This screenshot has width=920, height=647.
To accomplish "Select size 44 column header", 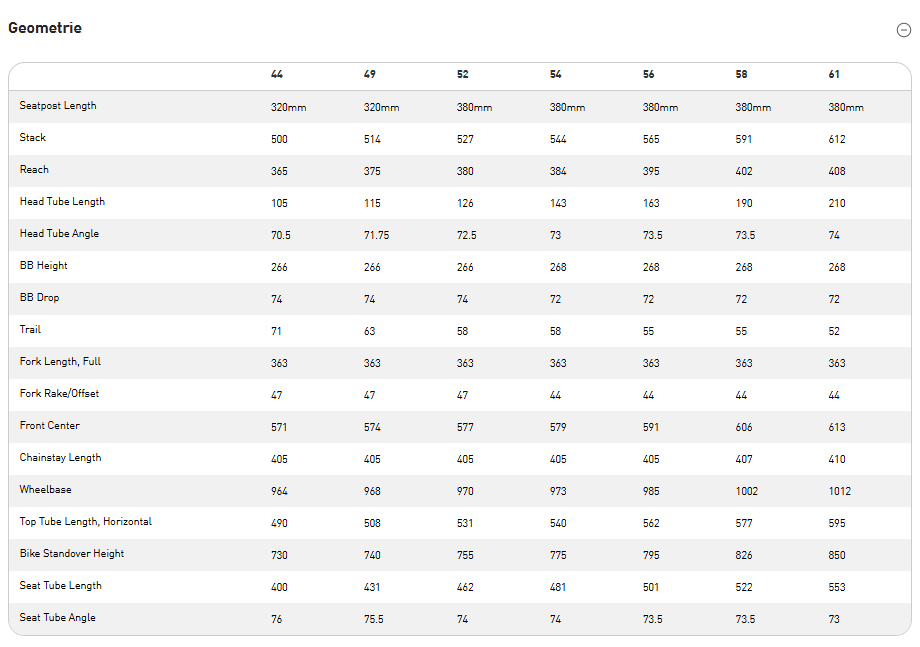I will (x=277, y=75).
